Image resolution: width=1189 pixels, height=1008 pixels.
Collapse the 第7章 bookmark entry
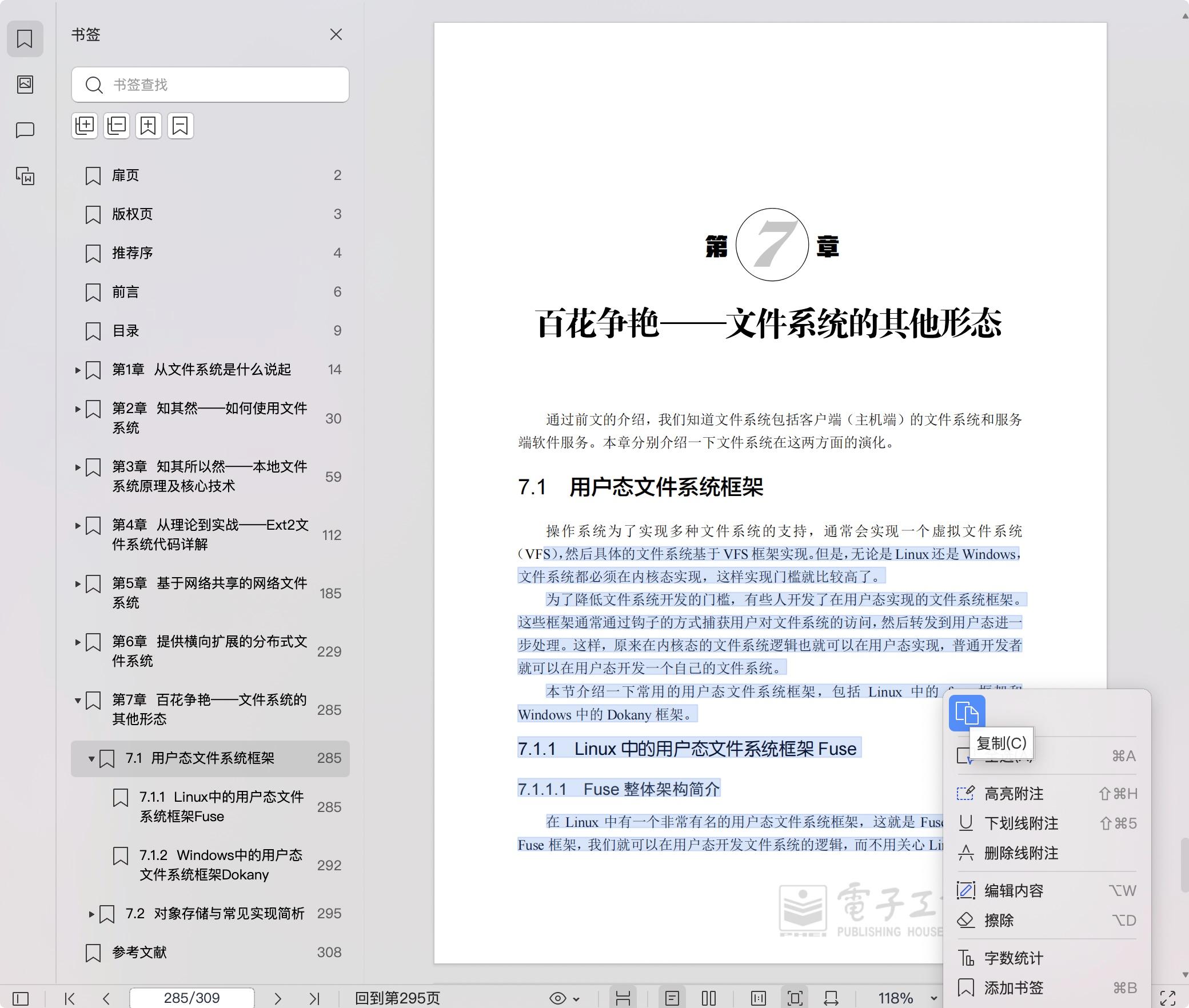pyautogui.click(x=78, y=701)
